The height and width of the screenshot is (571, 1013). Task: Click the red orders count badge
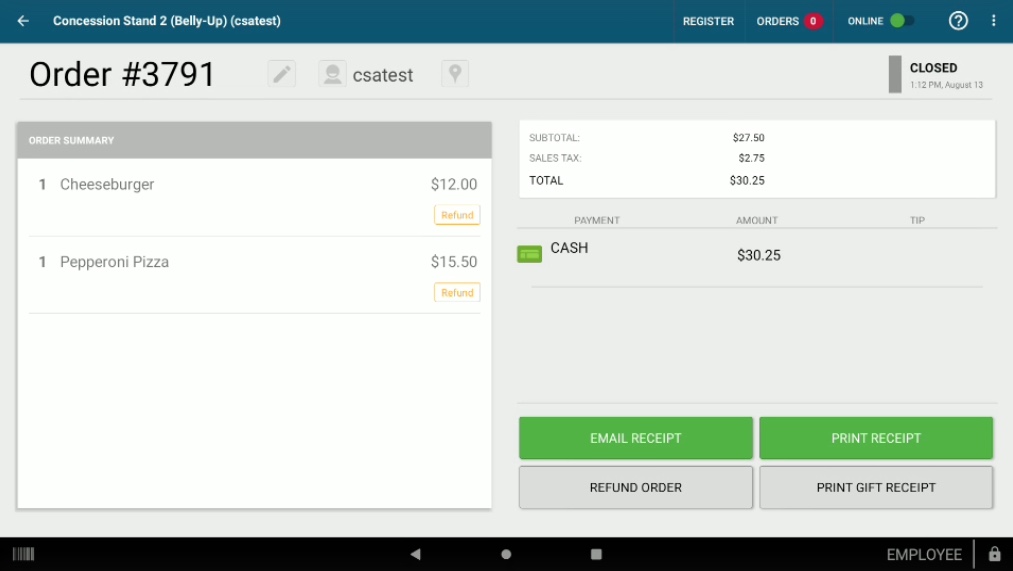click(813, 21)
